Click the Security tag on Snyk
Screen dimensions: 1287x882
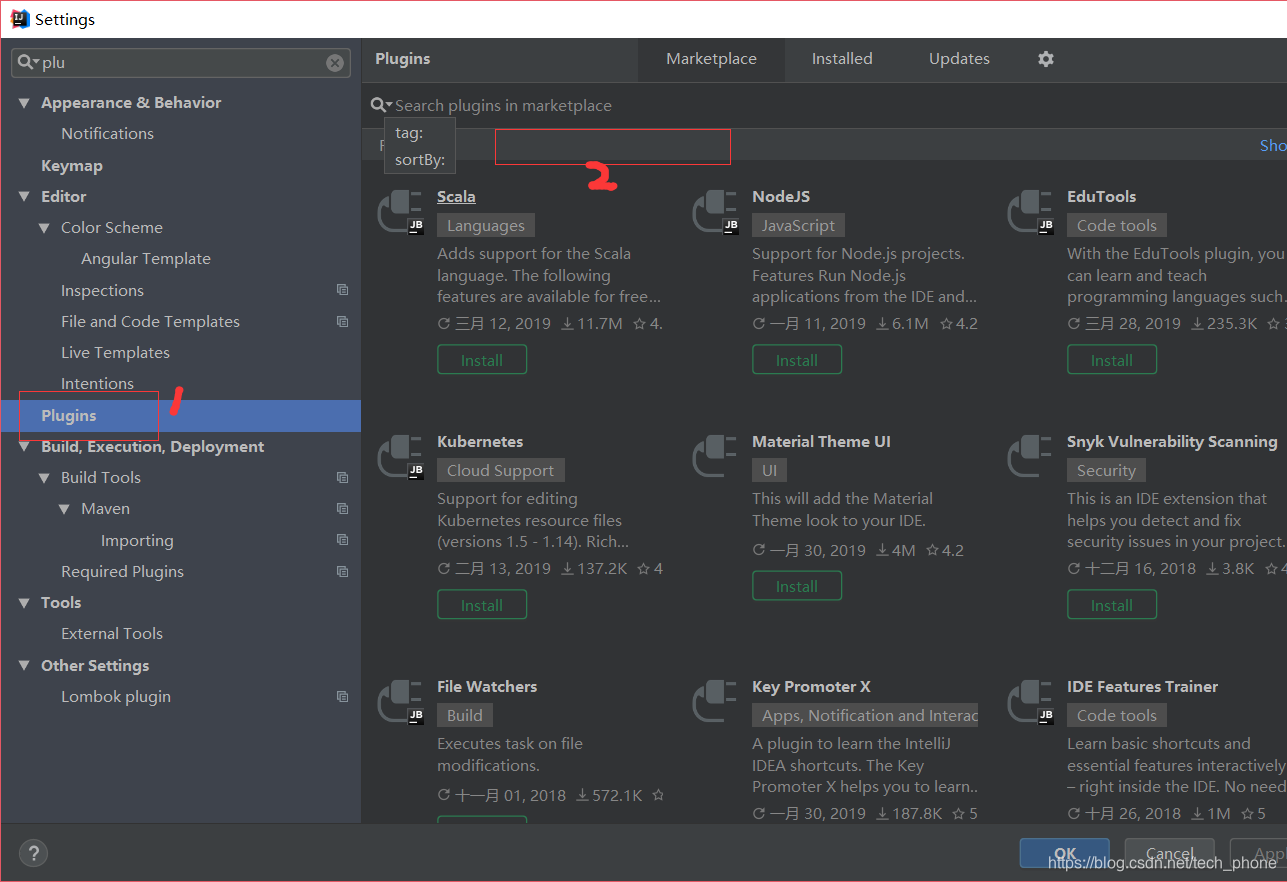pyautogui.click(x=1106, y=471)
